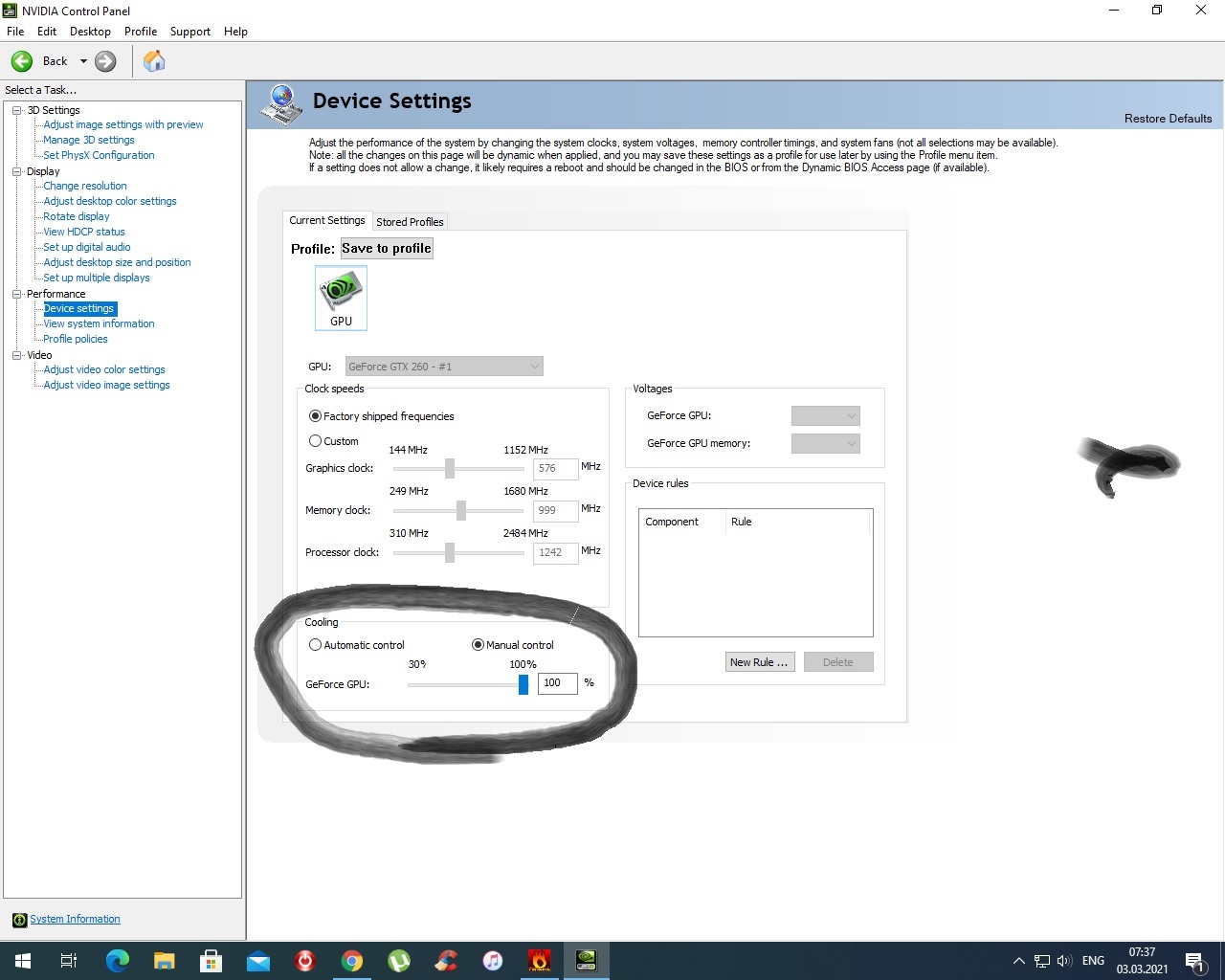Open View system information task
The image size is (1225, 980).
point(99,323)
